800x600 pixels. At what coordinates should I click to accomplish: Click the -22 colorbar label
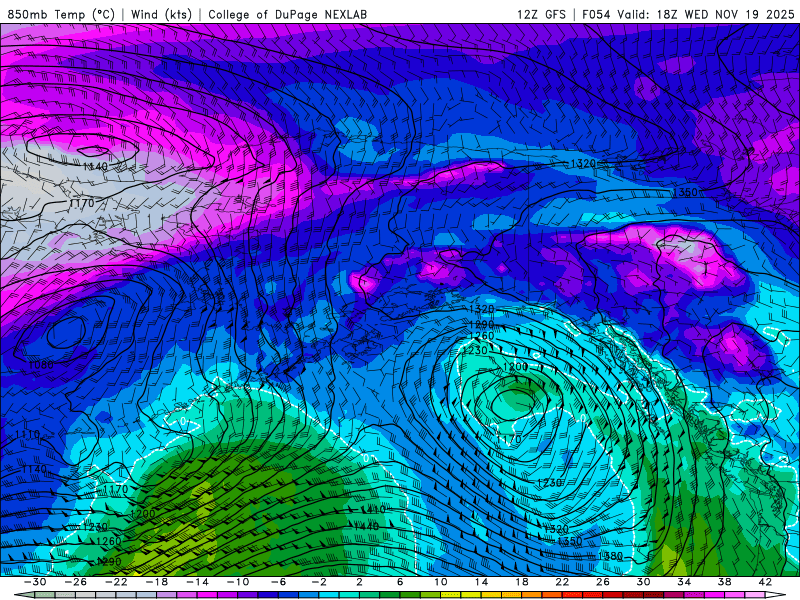click(116, 582)
